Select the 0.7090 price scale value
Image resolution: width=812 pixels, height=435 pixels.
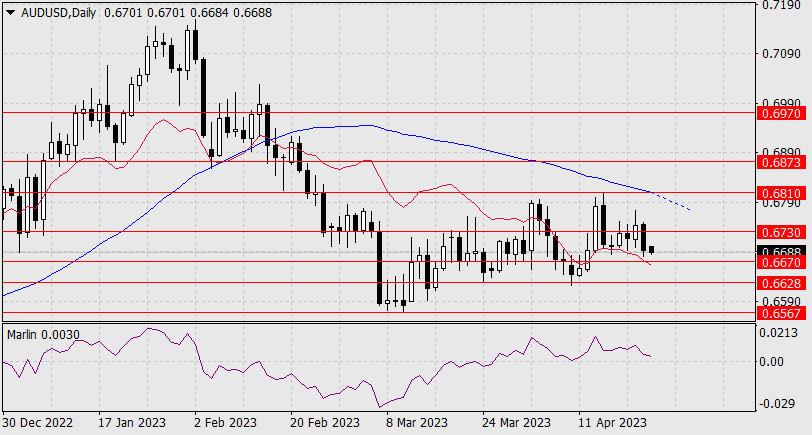tap(780, 54)
